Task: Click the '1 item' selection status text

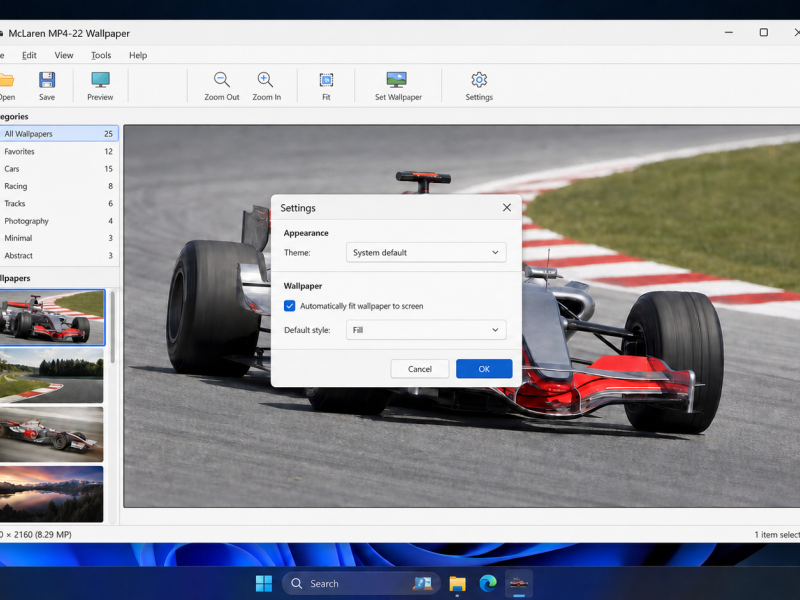Action: pos(777,535)
